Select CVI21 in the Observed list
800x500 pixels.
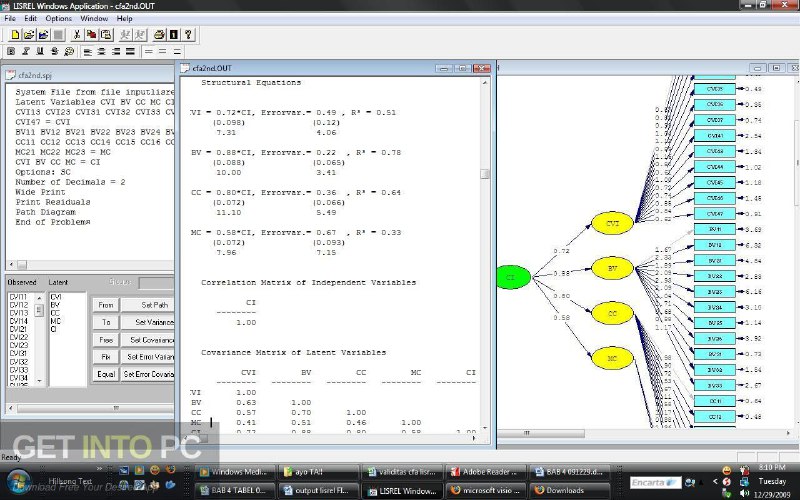18,330
